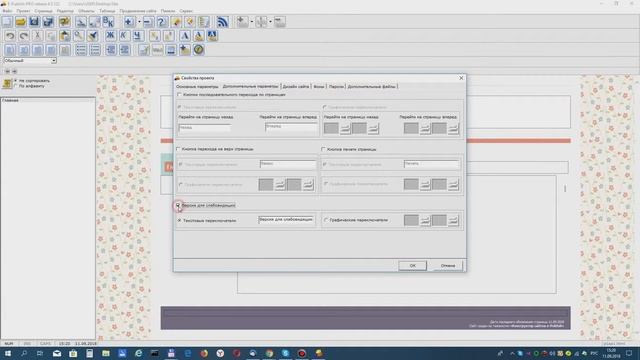This screenshot has height=360, width=640.
Task: Save project using the floppy disk icon
Action: pyautogui.click(x=34, y=22)
